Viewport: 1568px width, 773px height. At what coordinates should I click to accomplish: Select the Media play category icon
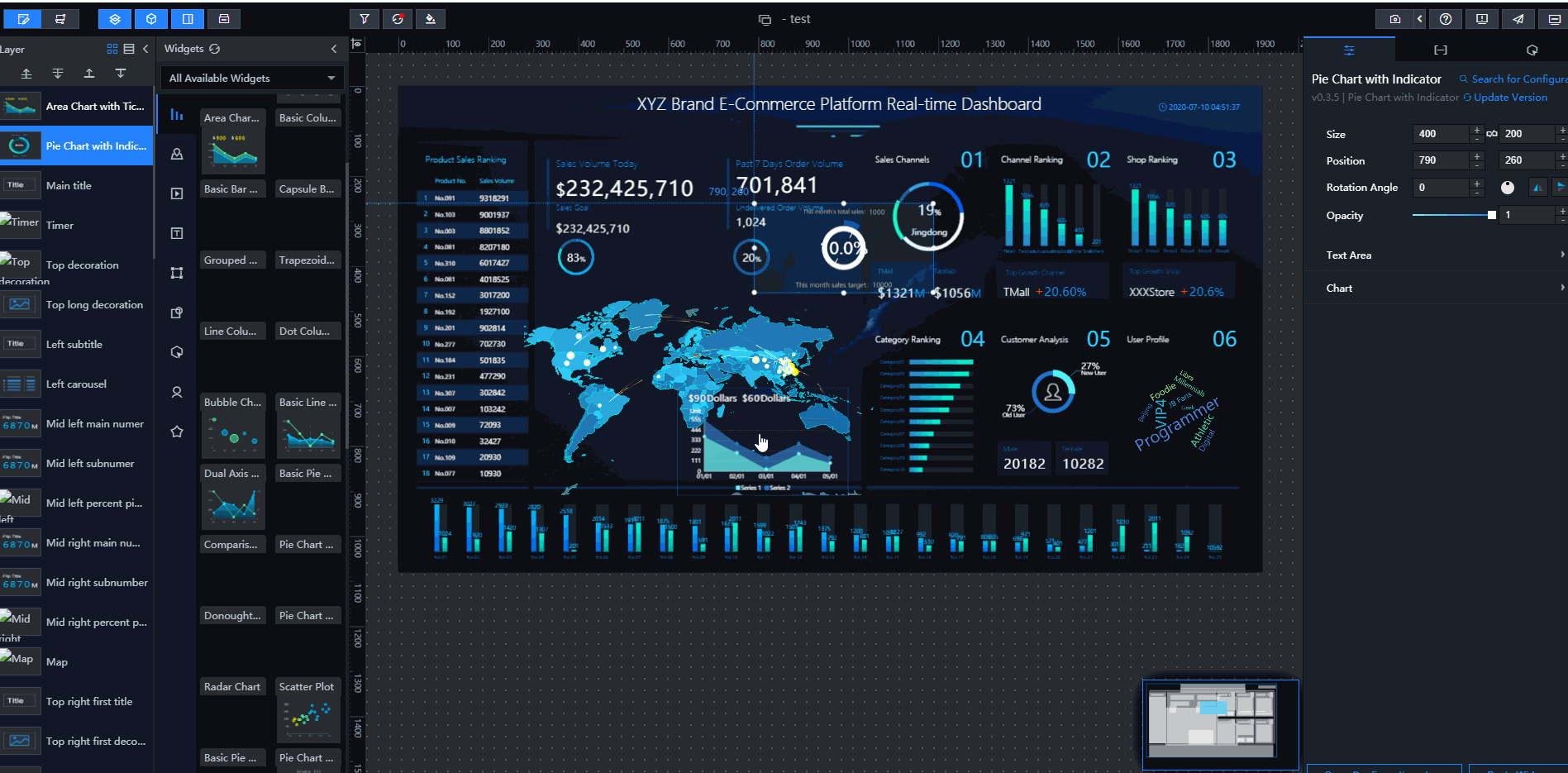click(177, 193)
